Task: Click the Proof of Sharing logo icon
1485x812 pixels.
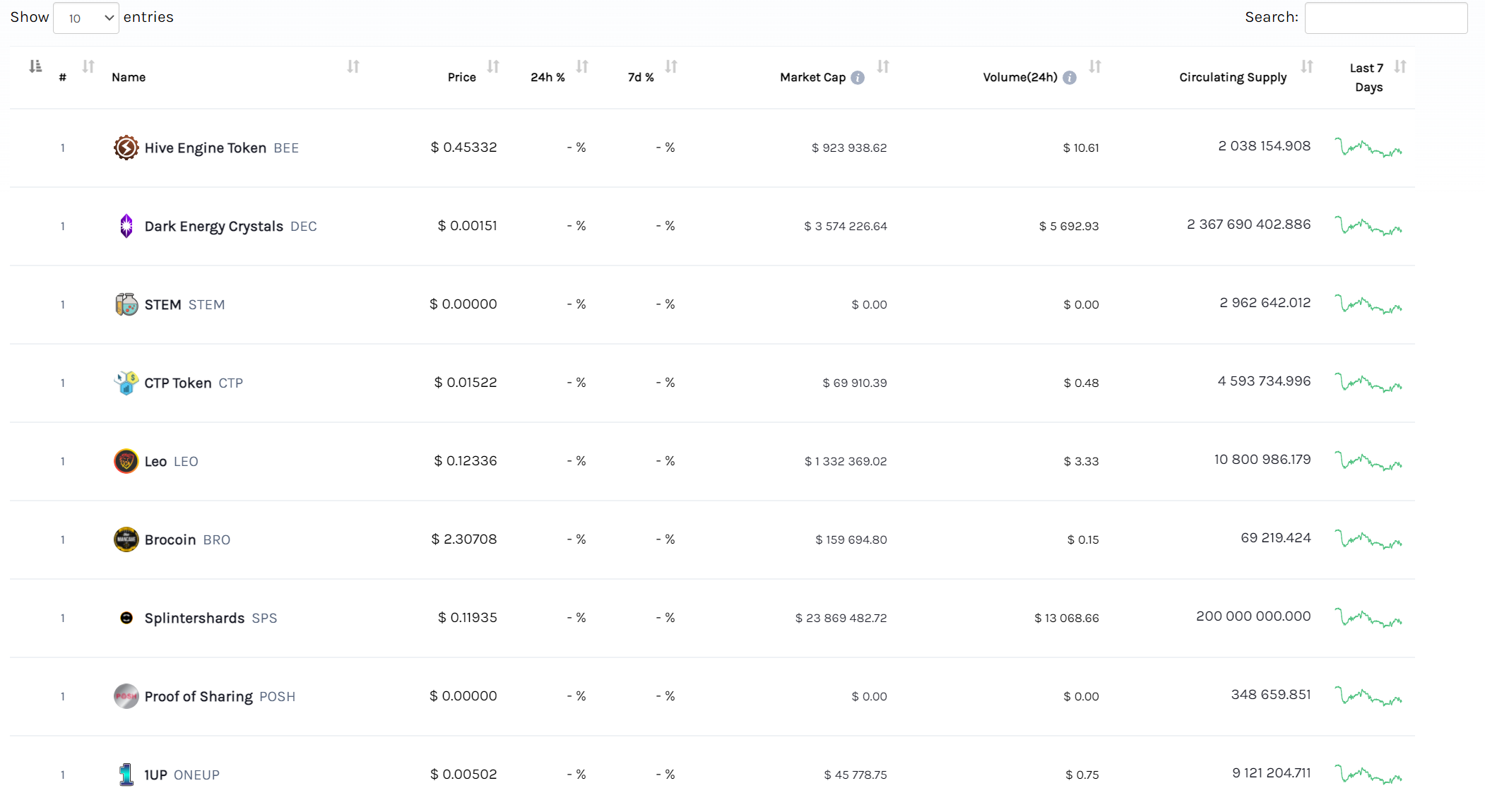Action: pos(126,696)
